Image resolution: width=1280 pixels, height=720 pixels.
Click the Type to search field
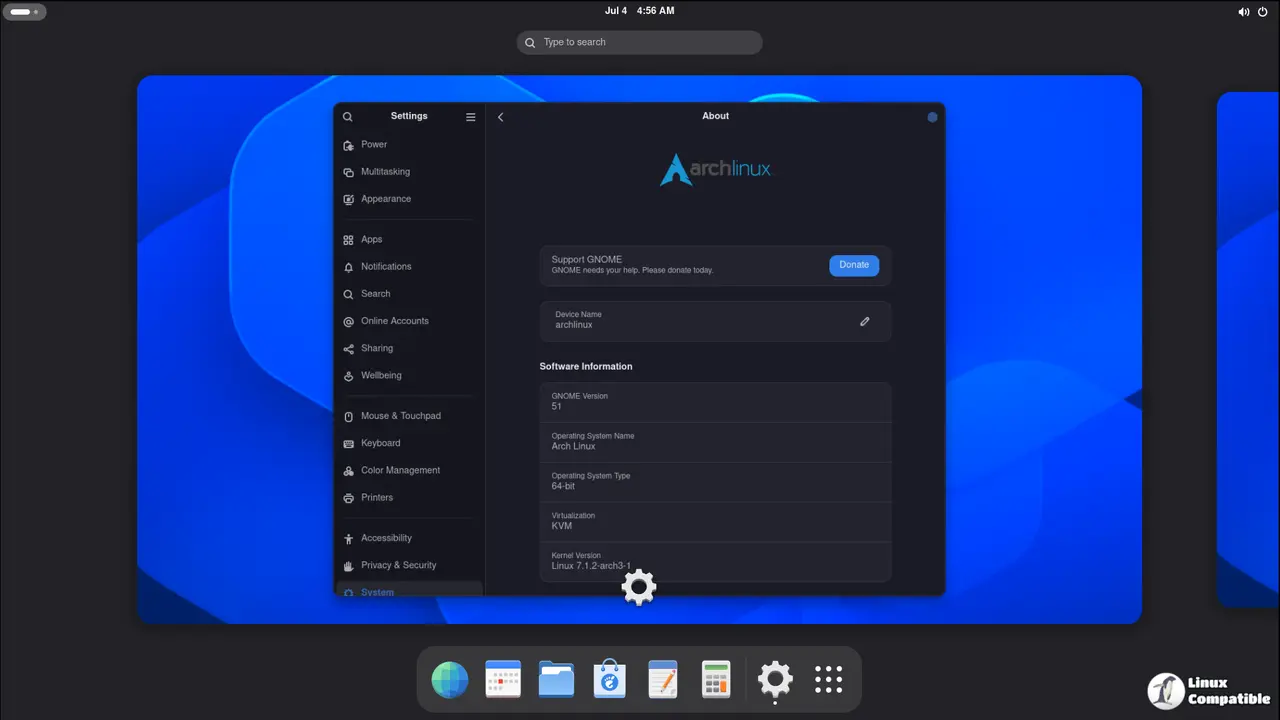point(640,42)
